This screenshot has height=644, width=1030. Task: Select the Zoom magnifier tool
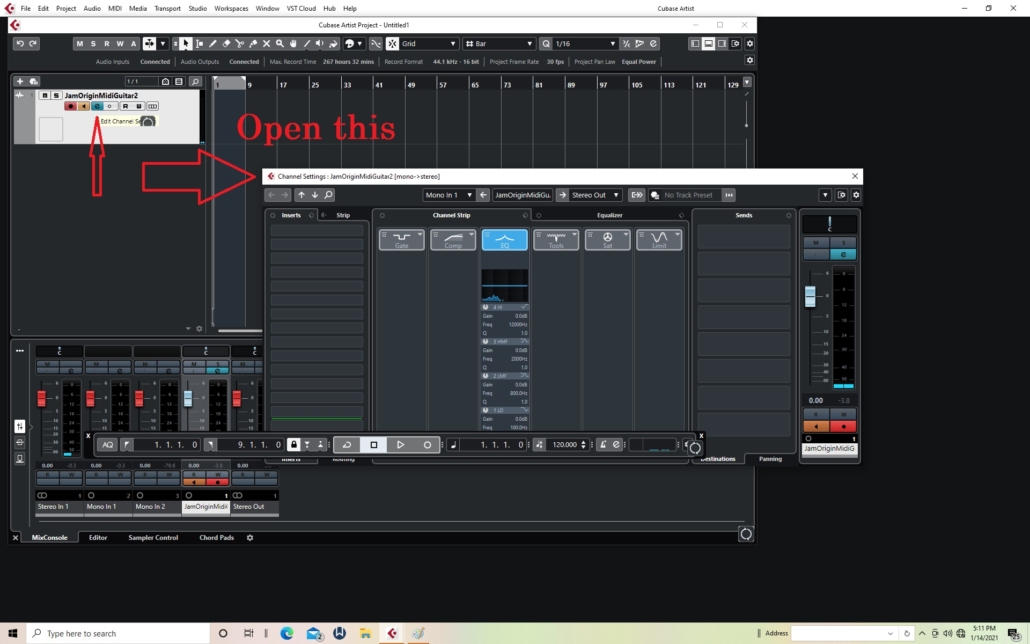pyautogui.click(x=280, y=43)
